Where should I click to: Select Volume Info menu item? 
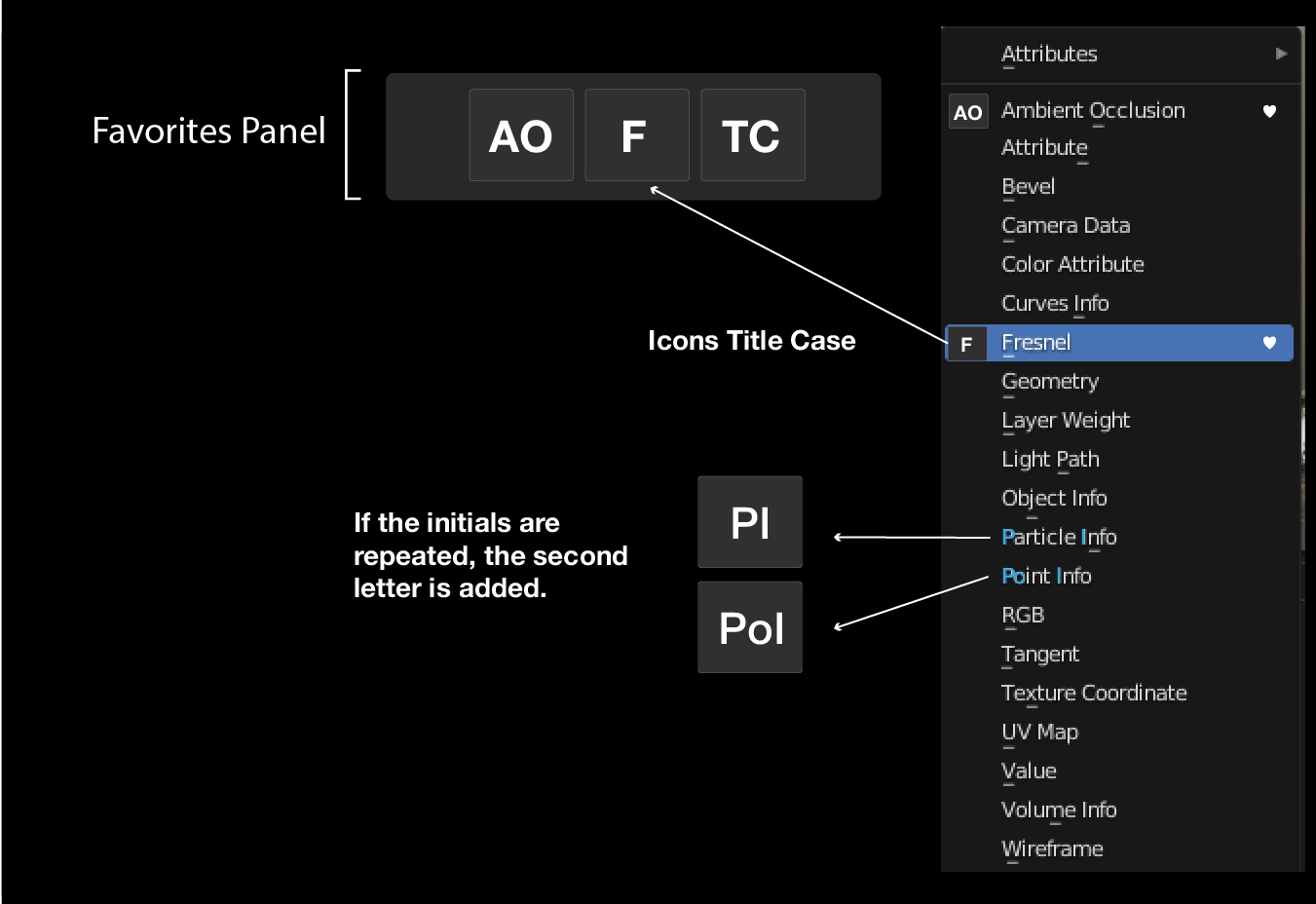(1120, 810)
